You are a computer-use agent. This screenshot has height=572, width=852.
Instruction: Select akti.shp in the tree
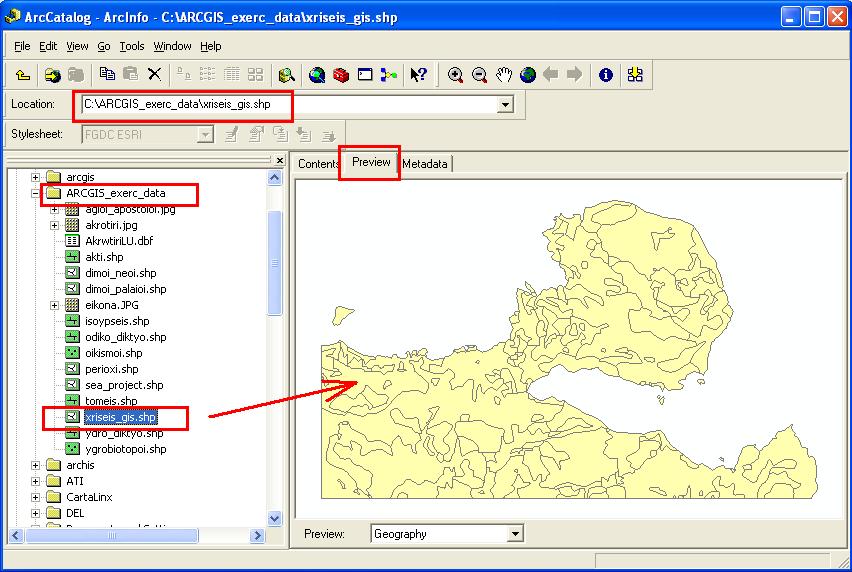tap(104, 257)
